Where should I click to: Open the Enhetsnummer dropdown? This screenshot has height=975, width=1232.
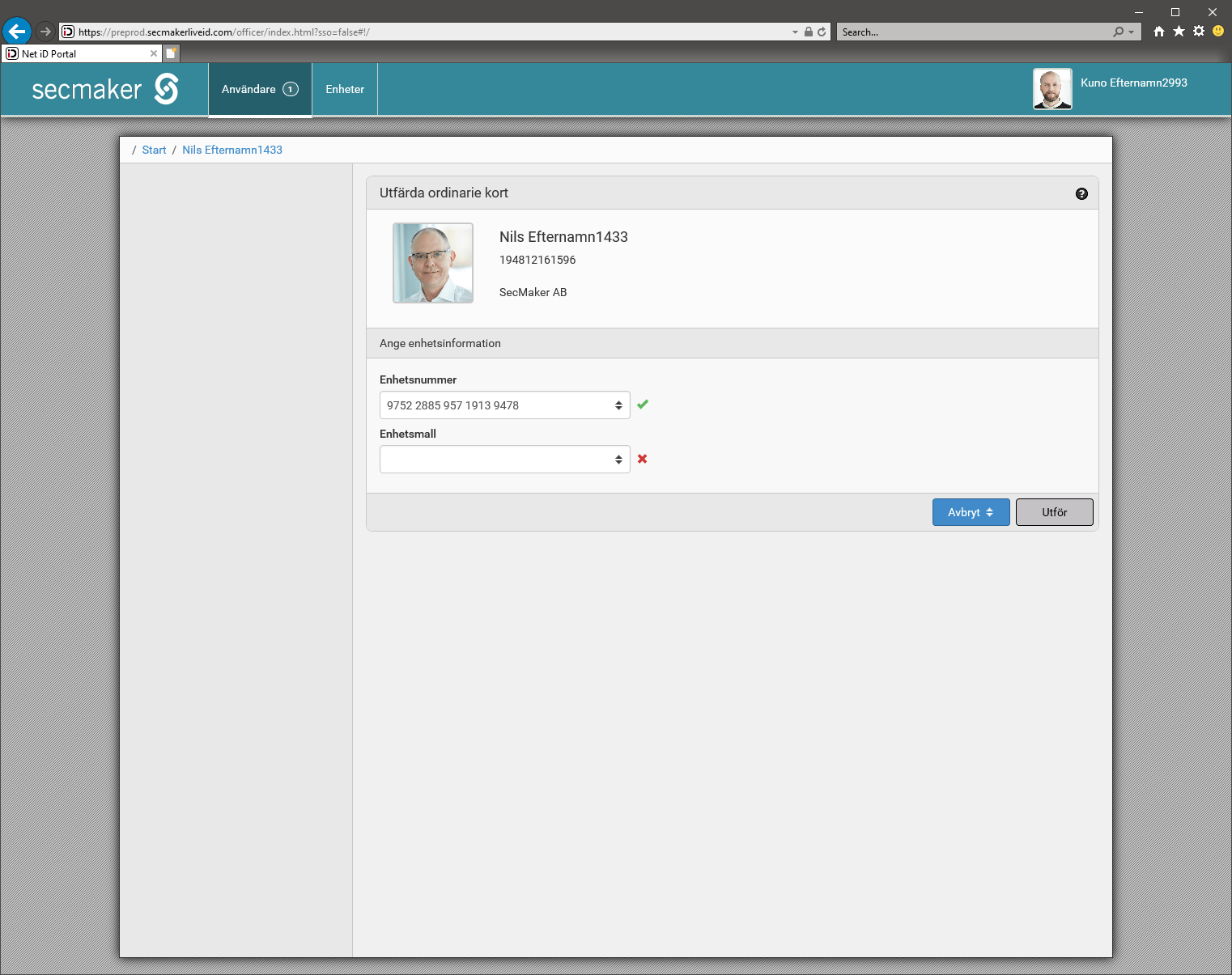point(504,405)
